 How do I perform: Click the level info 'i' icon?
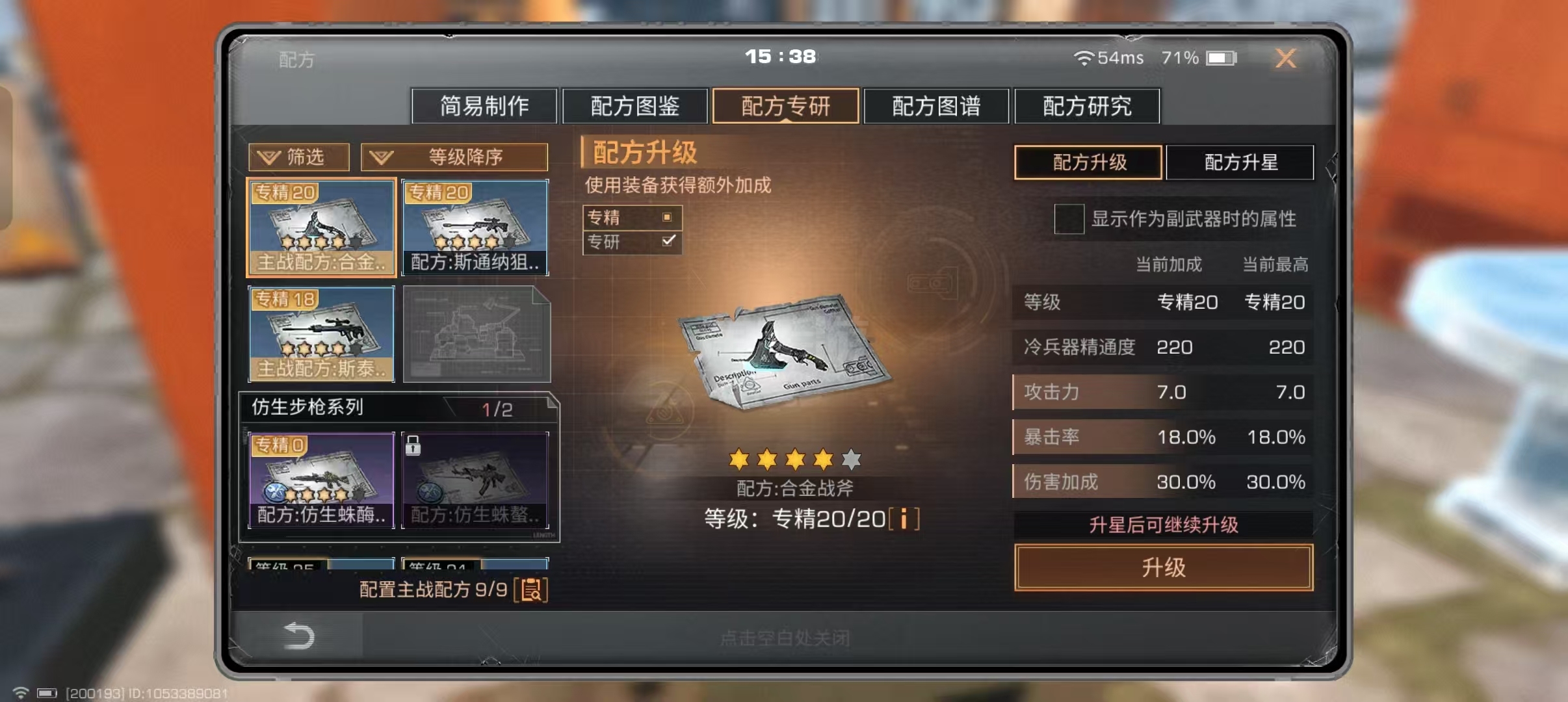pyautogui.click(x=904, y=519)
